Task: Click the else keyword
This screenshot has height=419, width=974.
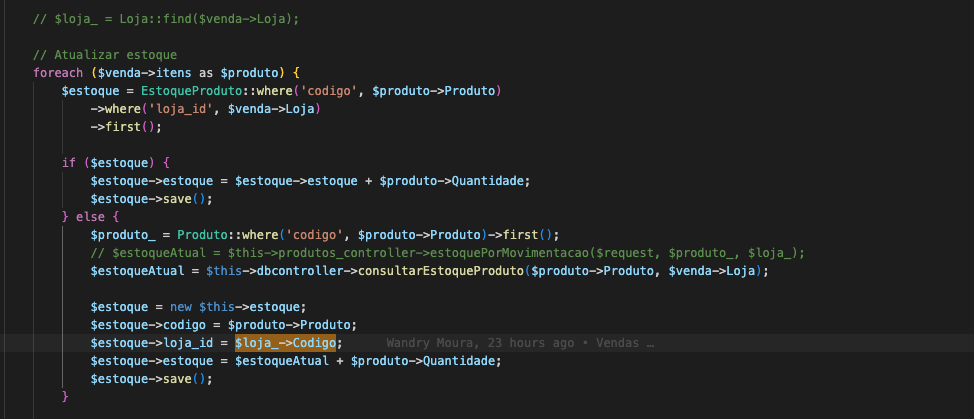Action: 96,216
